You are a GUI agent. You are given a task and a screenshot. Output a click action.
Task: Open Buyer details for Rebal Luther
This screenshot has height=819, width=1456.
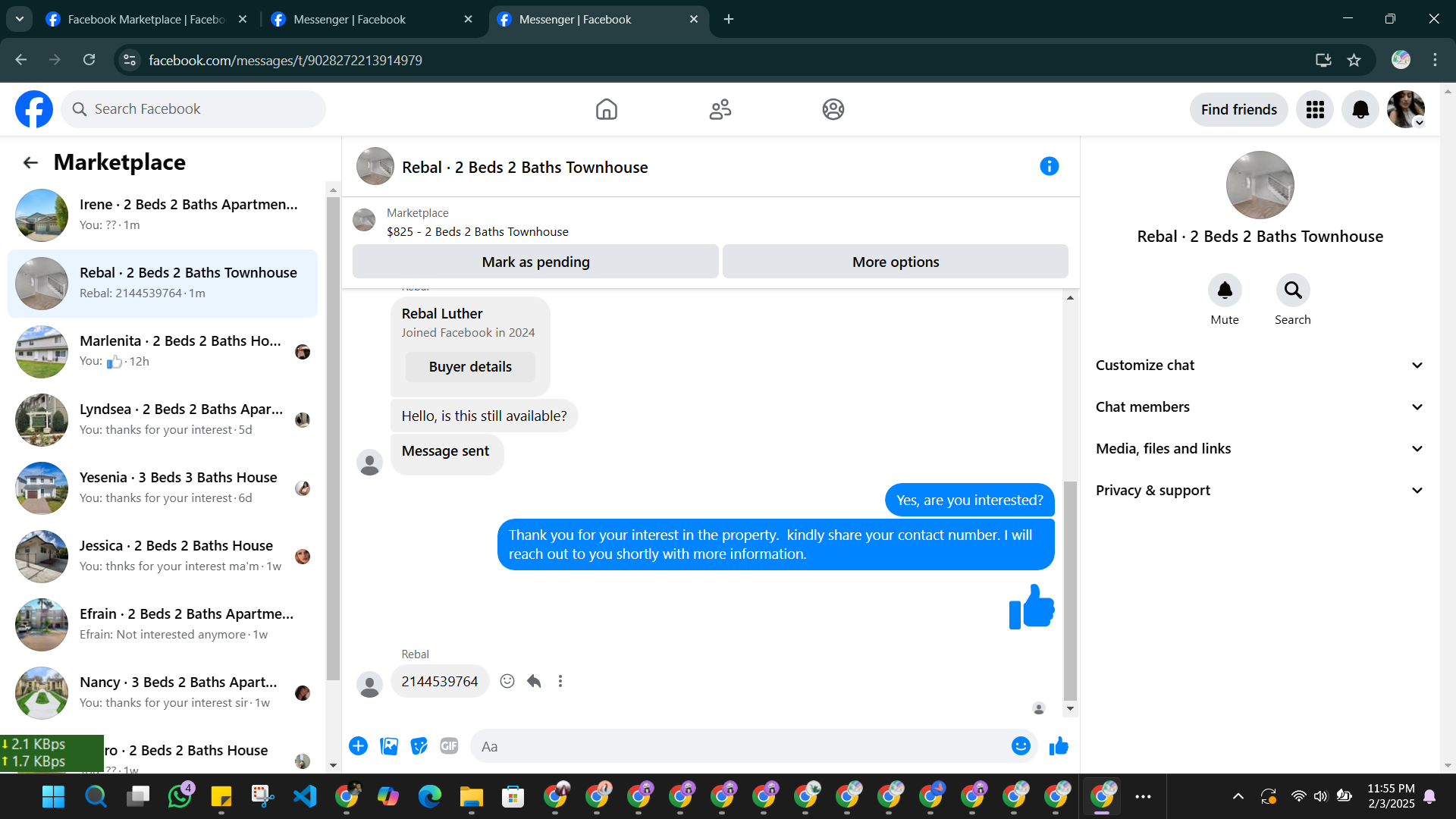tap(470, 367)
